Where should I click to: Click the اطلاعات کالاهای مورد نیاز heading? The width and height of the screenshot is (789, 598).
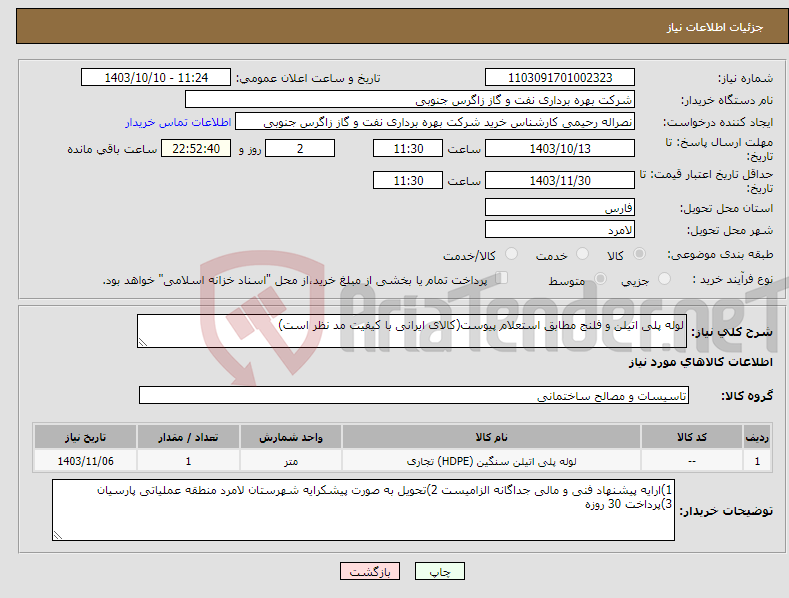700,362
